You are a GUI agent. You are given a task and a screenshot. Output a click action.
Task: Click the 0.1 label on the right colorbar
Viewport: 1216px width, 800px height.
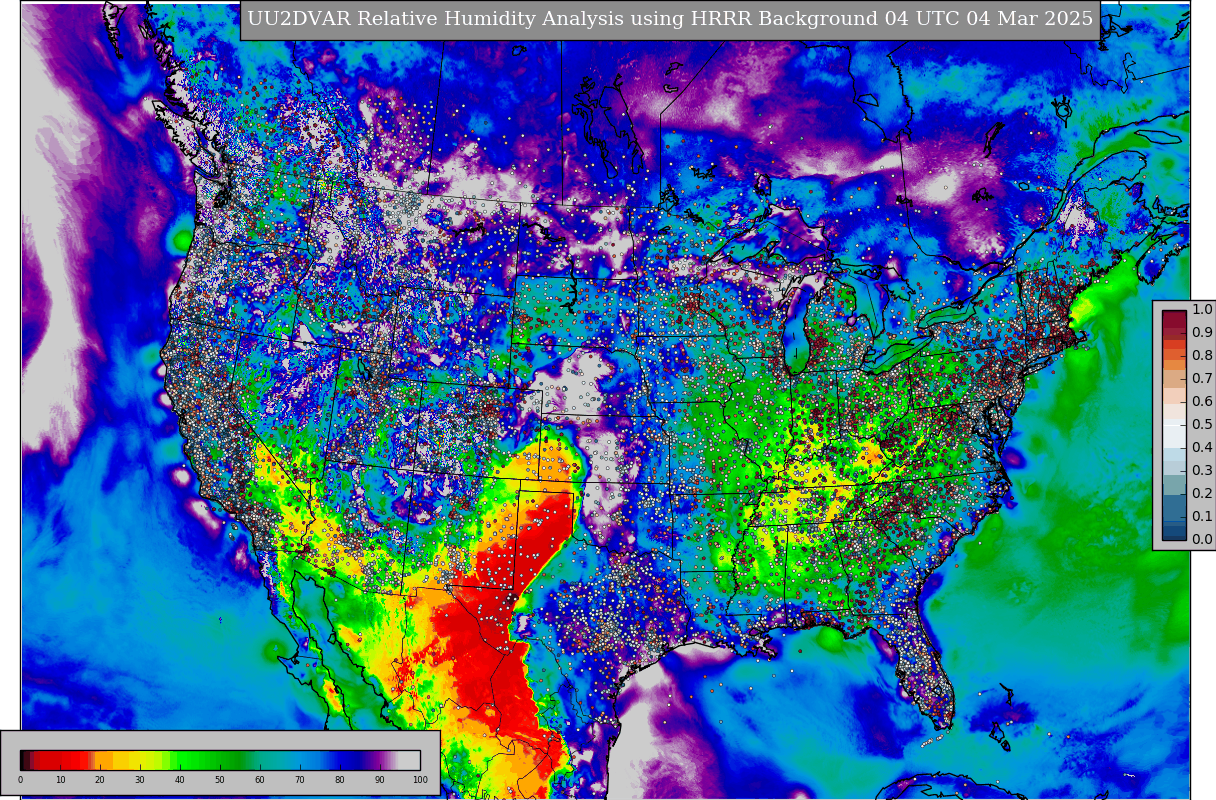tap(1202, 516)
